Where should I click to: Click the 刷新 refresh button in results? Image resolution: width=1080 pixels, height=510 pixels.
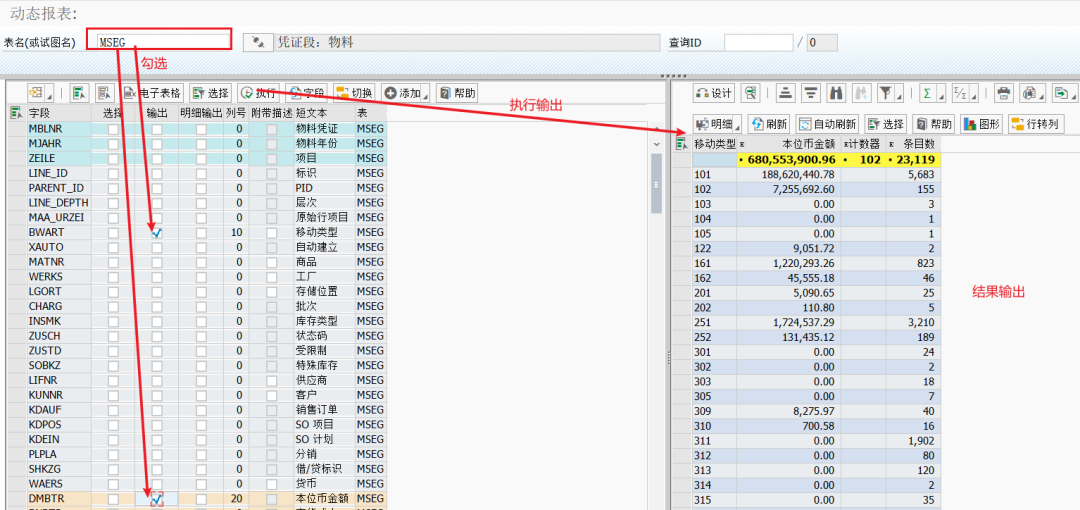[768, 124]
